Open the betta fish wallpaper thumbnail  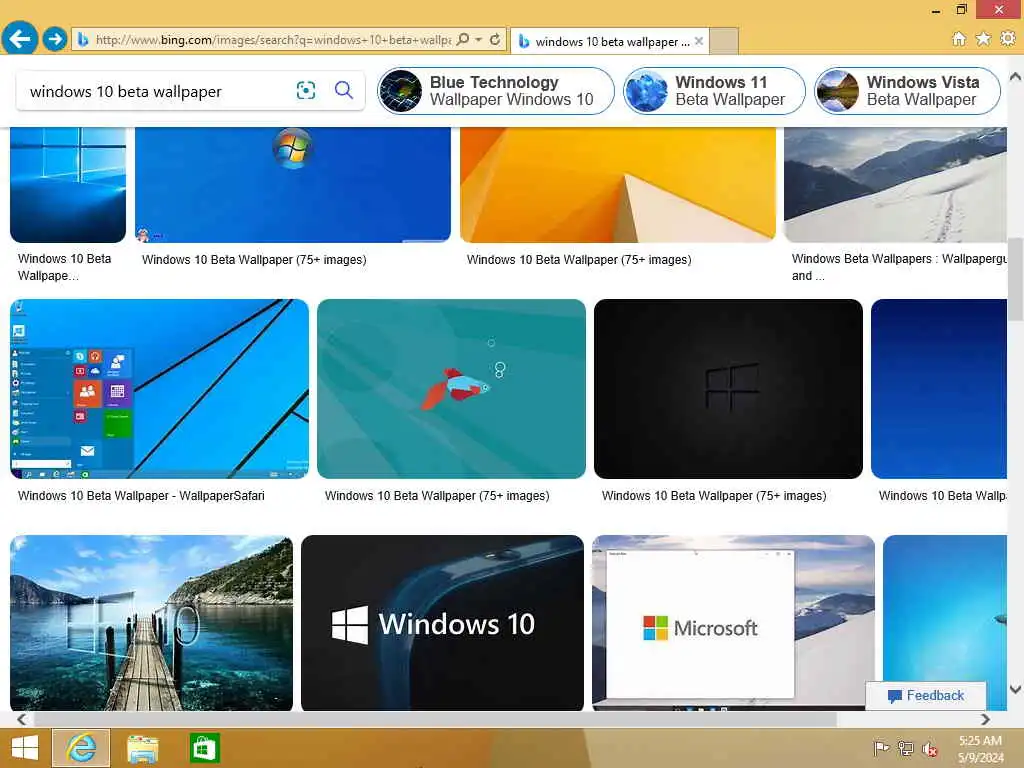coord(451,389)
